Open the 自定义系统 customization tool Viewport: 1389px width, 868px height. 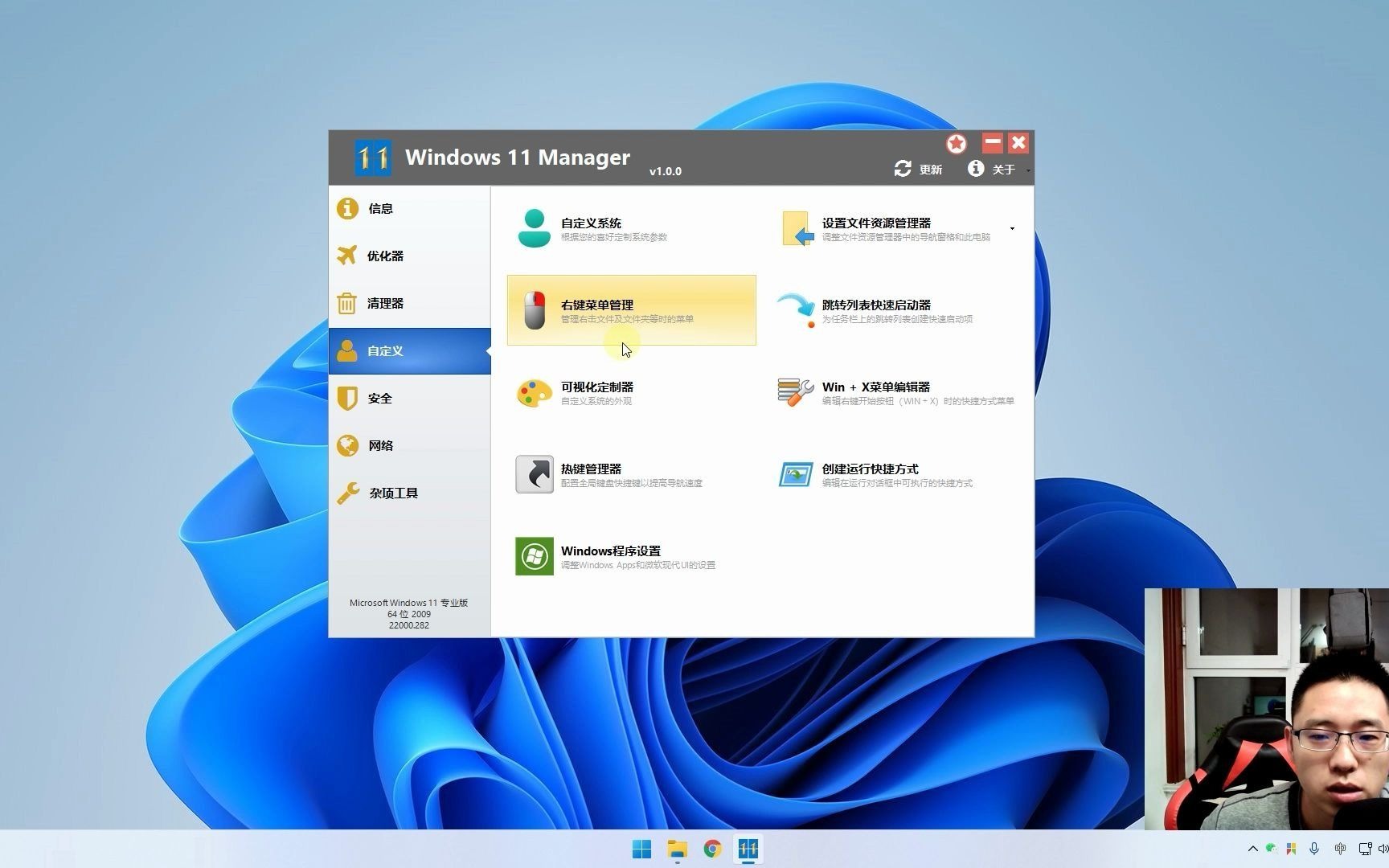pos(631,228)
